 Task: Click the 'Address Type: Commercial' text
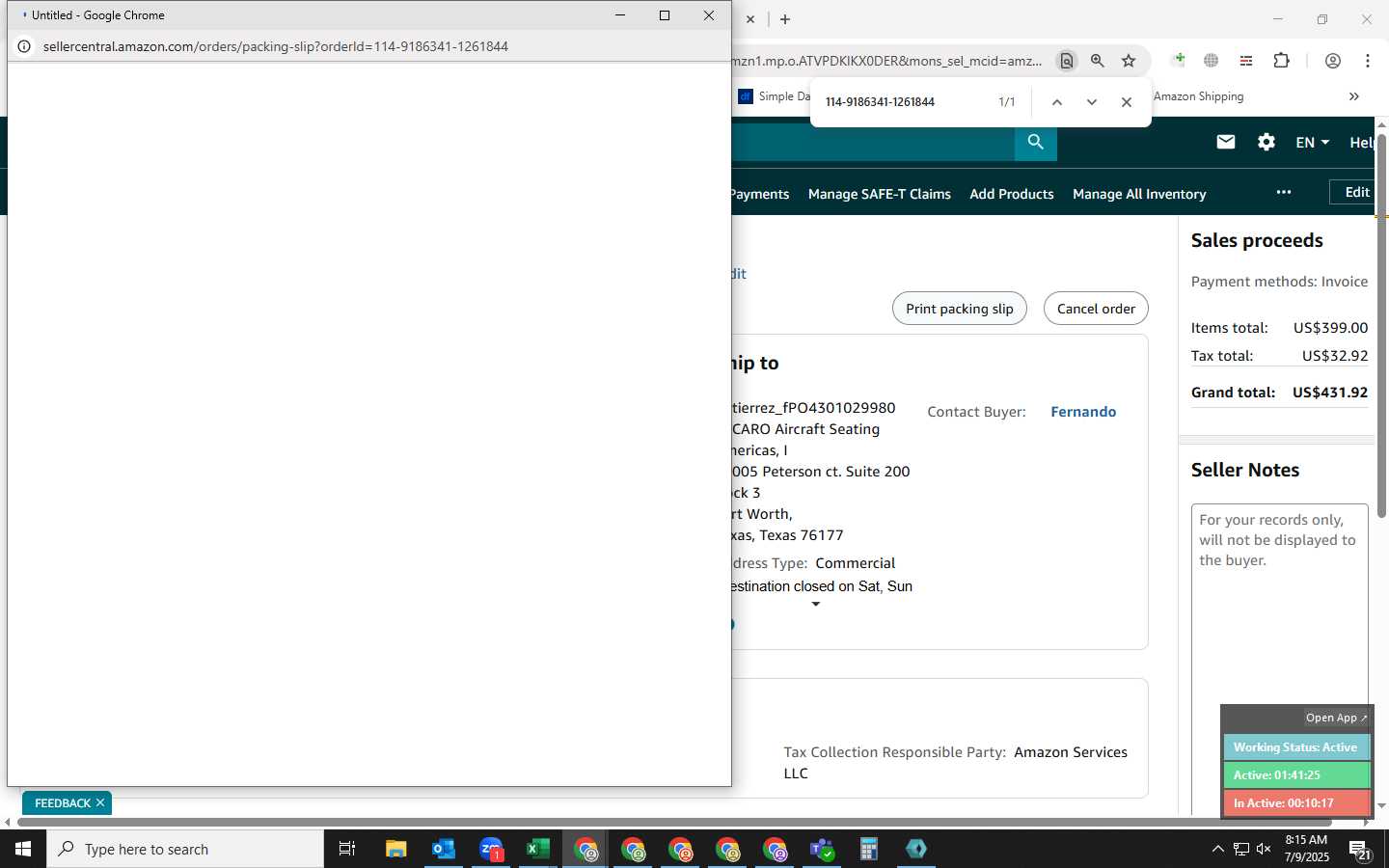[x=812, y=563]
